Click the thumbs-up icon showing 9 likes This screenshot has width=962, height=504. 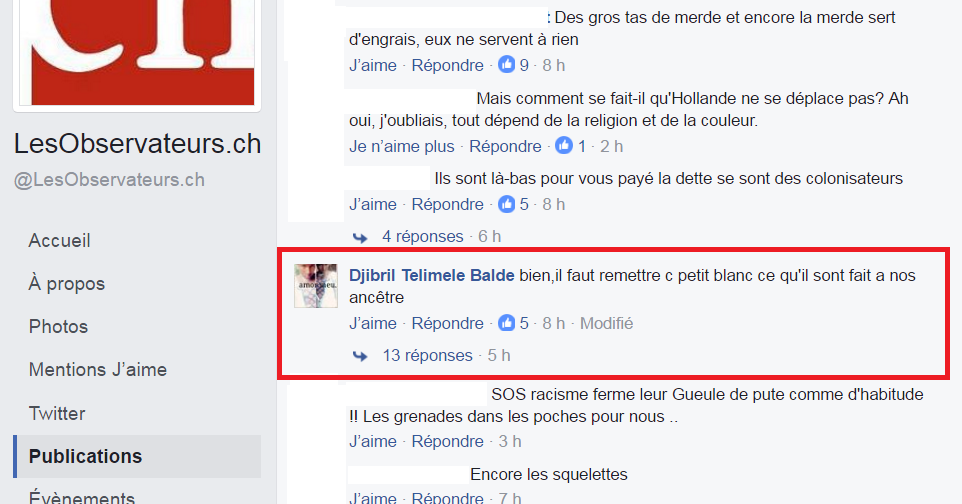click(x=506, y=64)
